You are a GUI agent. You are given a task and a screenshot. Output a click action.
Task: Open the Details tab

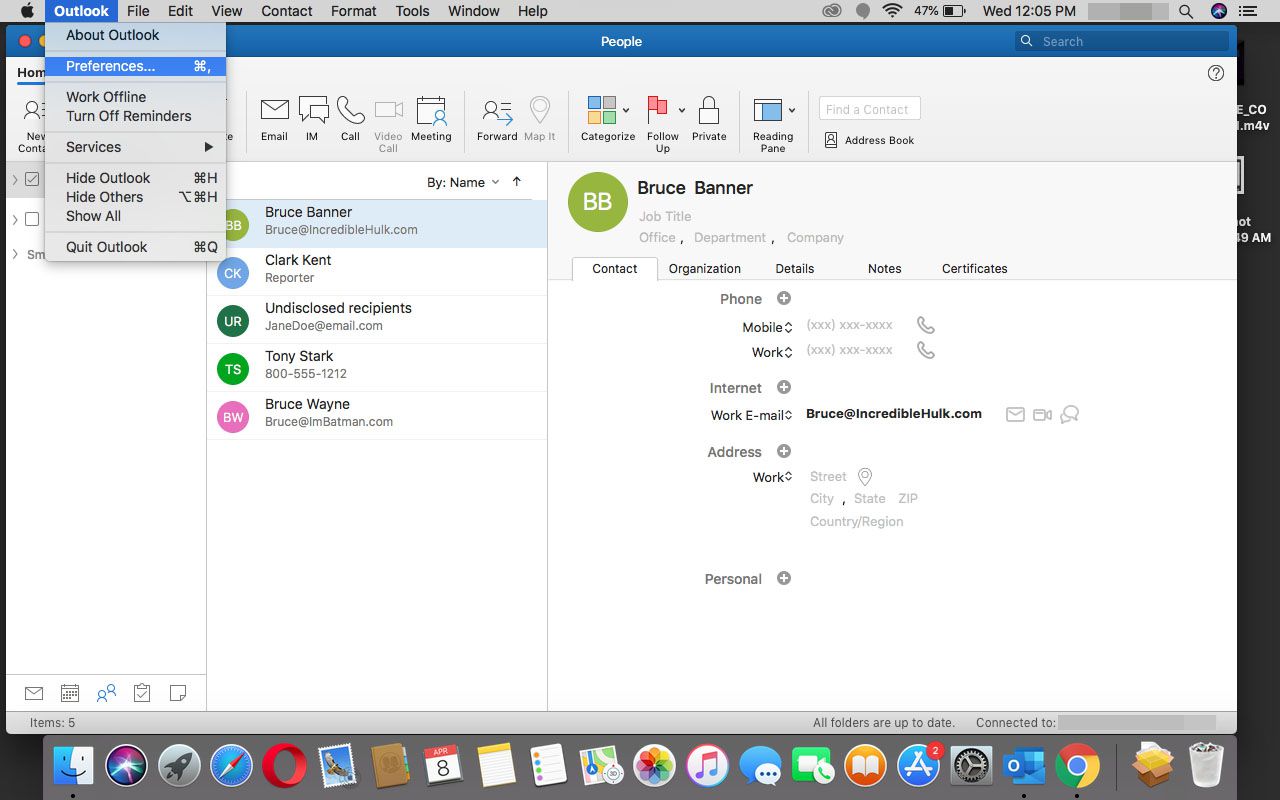pos(795,268)
